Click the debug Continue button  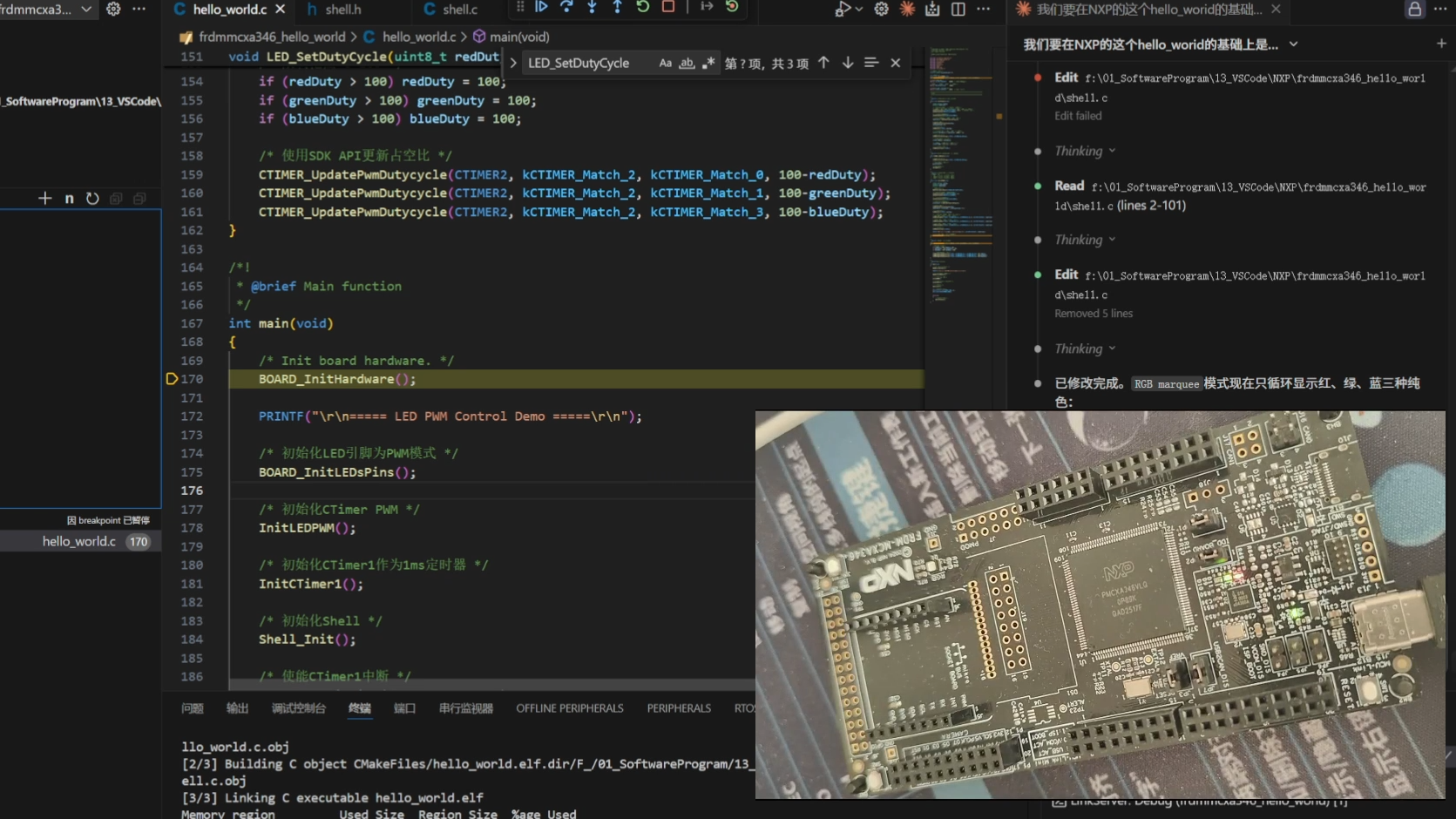[541, 7]
